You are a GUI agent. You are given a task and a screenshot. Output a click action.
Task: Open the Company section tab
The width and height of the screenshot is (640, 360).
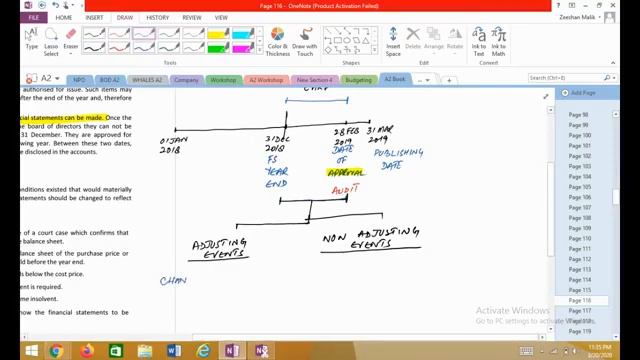click(186, 80)
